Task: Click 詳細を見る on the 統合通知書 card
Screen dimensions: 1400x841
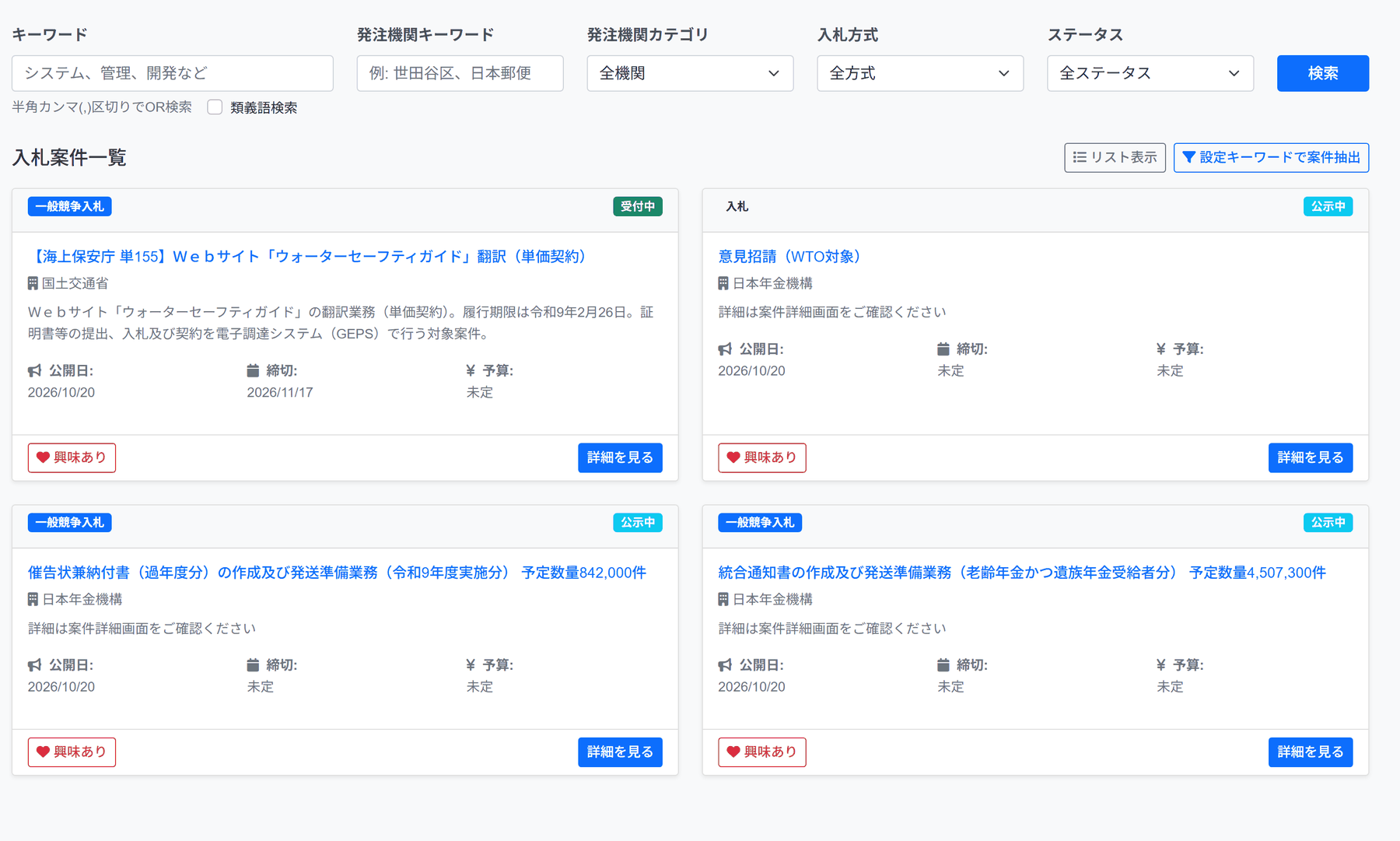Action: (1311, 752)
